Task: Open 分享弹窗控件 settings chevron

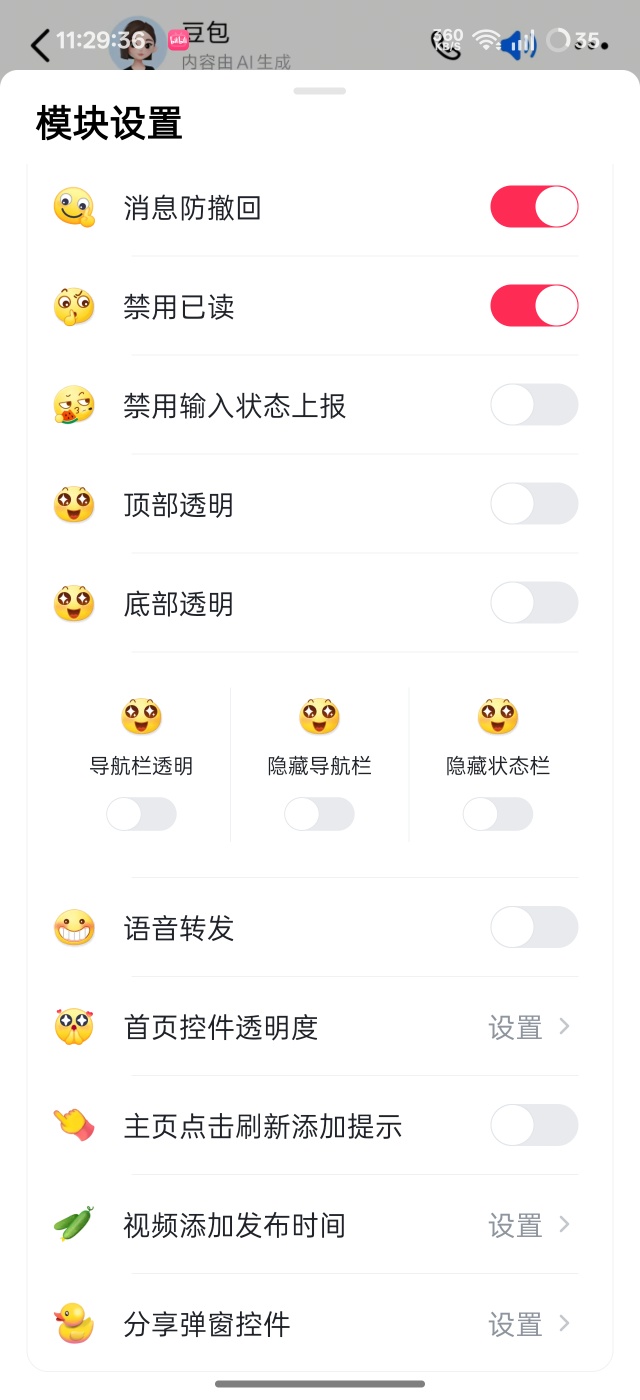Action: [x=564, y=1324]
